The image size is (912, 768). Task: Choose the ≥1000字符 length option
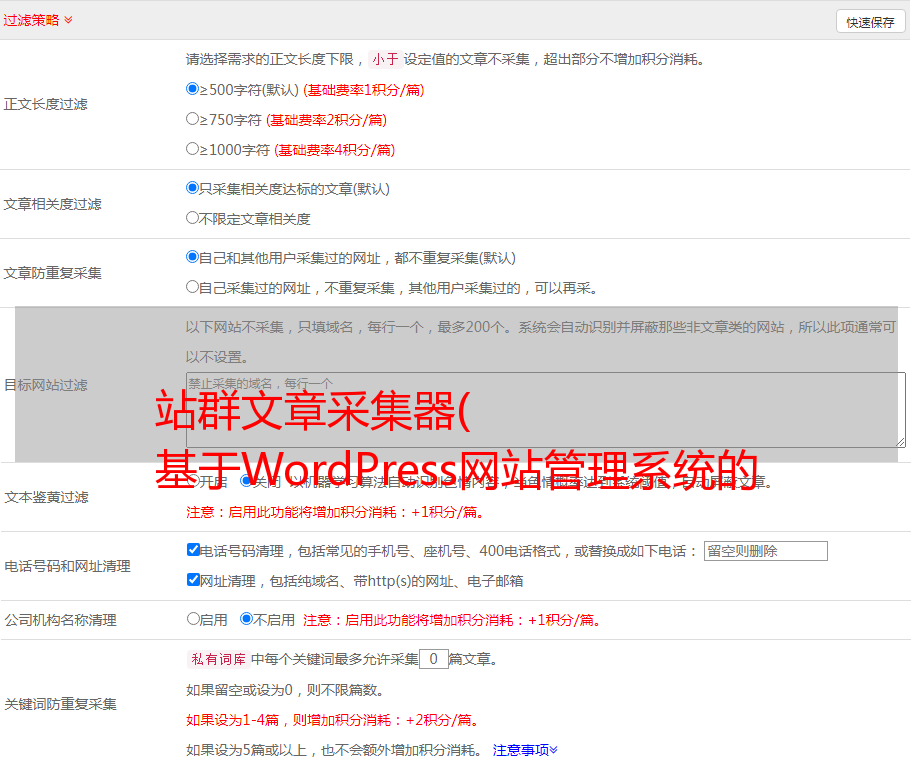pyautogui.click(x=192, y=149)
